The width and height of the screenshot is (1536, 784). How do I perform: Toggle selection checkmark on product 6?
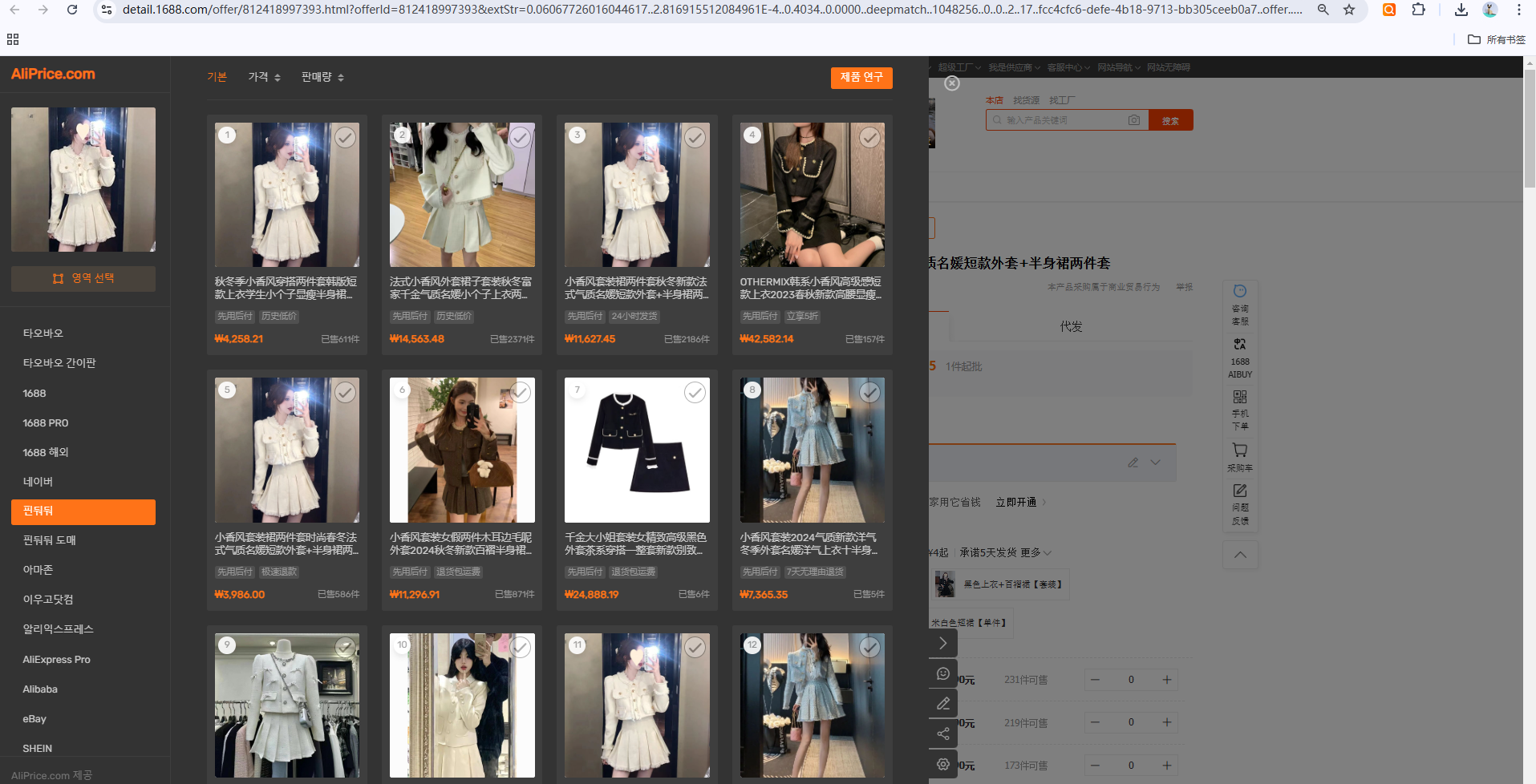[520, 392]
